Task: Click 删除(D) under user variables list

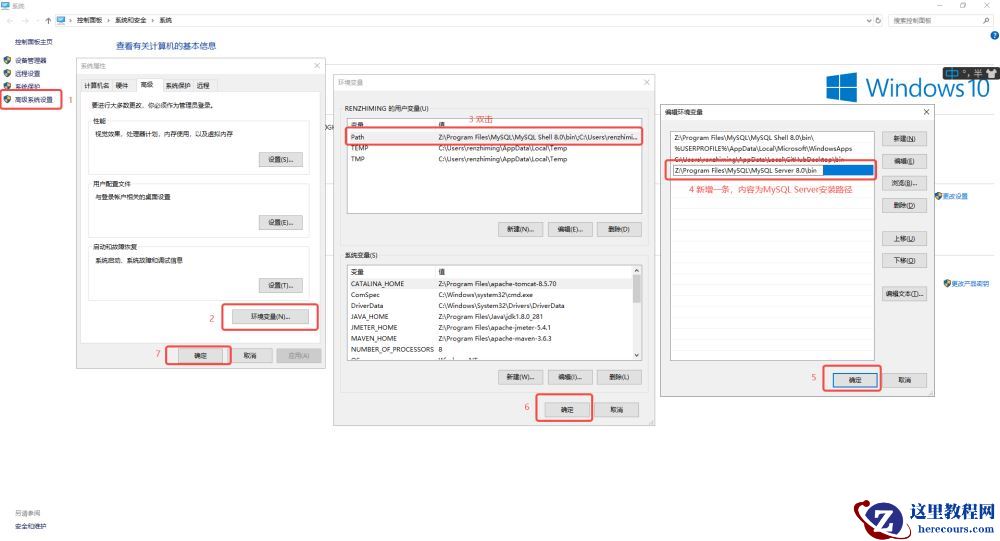Action: pyautogui.click(x=619, y=229)
